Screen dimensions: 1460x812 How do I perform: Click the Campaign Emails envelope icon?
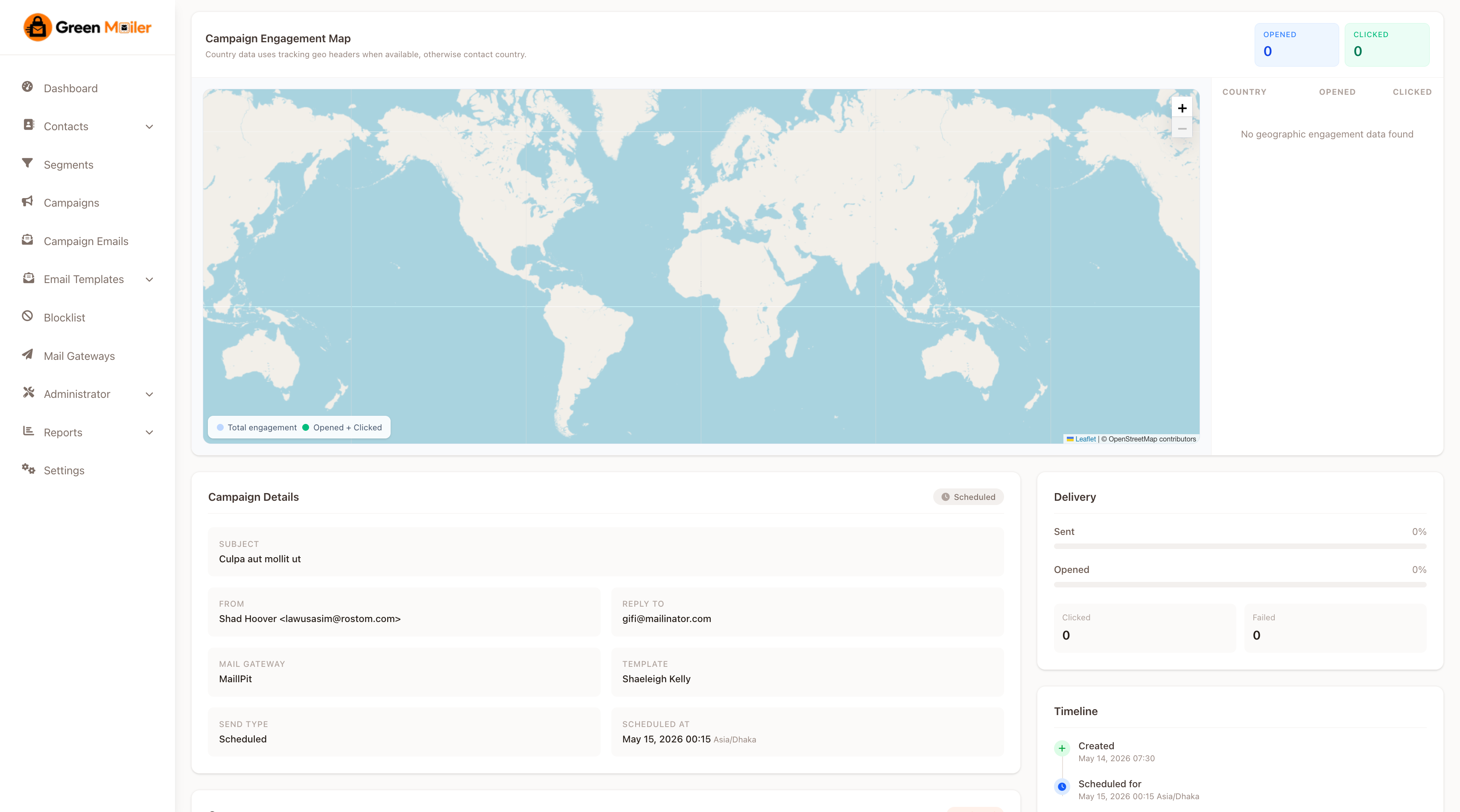(27, 240)
